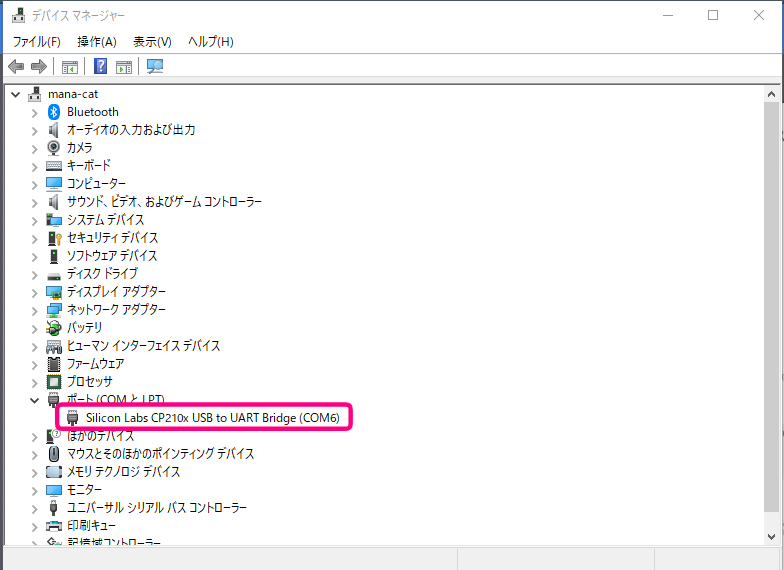Expand the サウンド、ビデオ、およびゲーム コントローラー category

click(34, 202)
